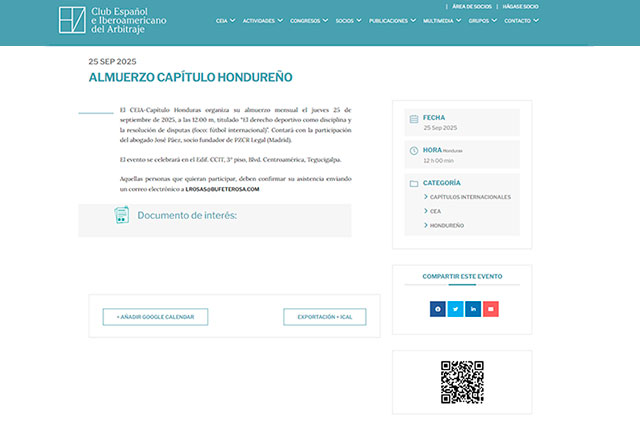Open the Contacto menu

[521, 20]
